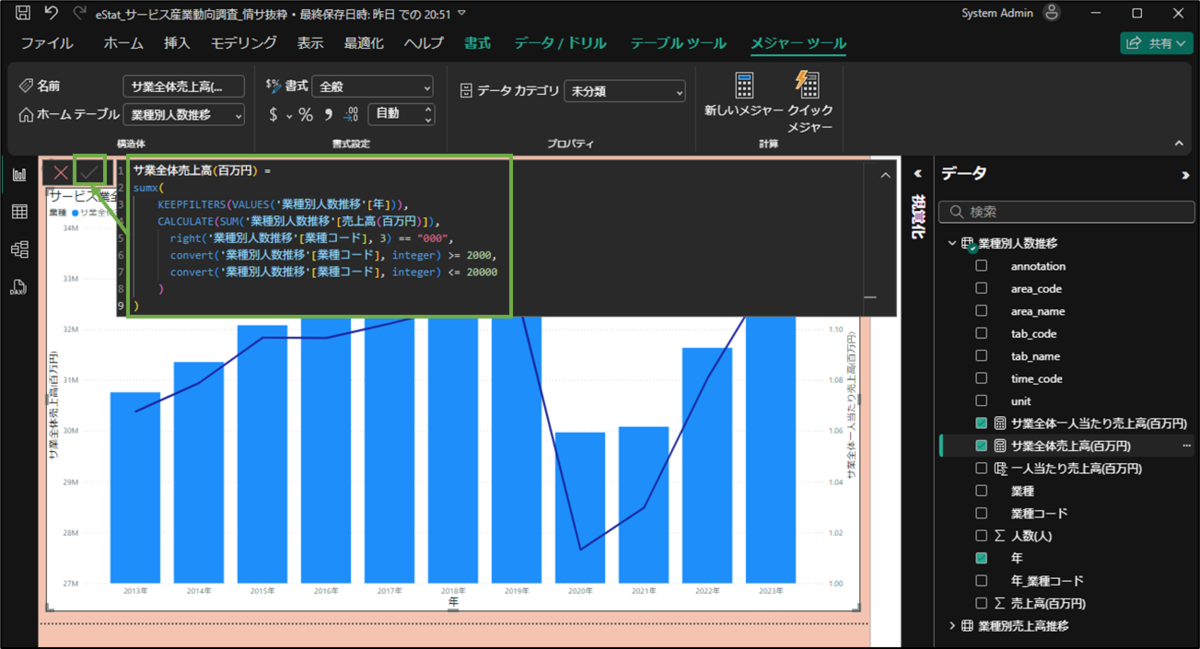The height and width of the screenshot is (649, 1200).
Task: Switch to the ヘルプ ribbon tab
Action: coord(424,43)
